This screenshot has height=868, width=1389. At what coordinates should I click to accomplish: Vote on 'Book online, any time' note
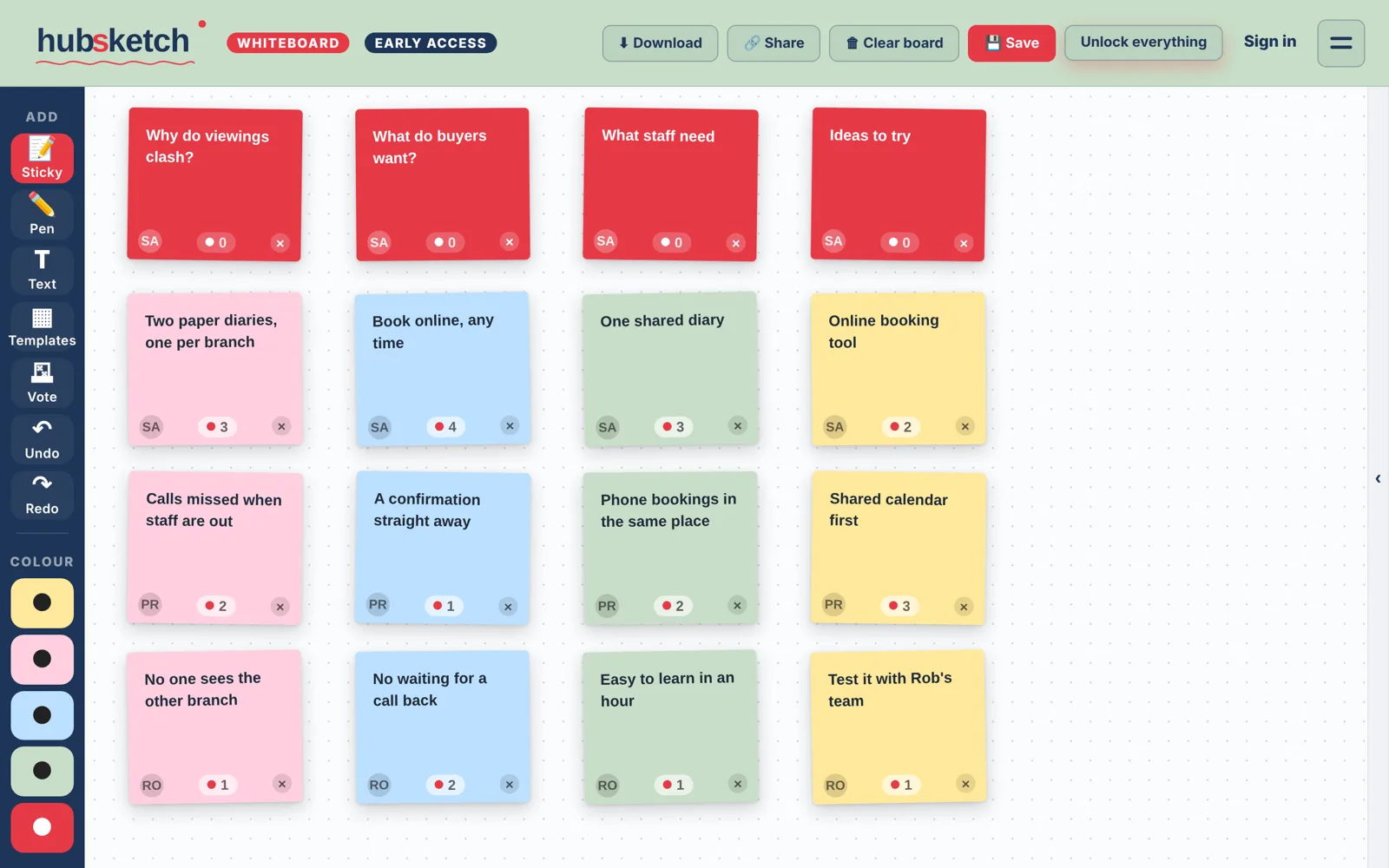(445, 426)
